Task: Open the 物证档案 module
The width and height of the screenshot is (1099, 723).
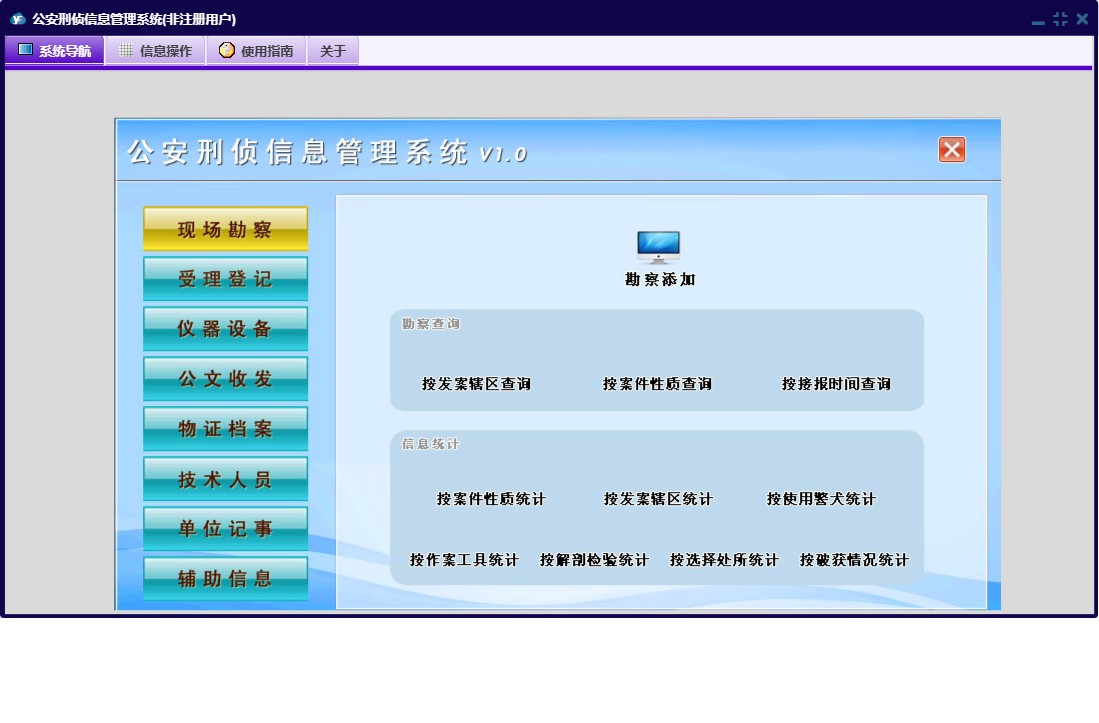Action: (x=225, y=429)
